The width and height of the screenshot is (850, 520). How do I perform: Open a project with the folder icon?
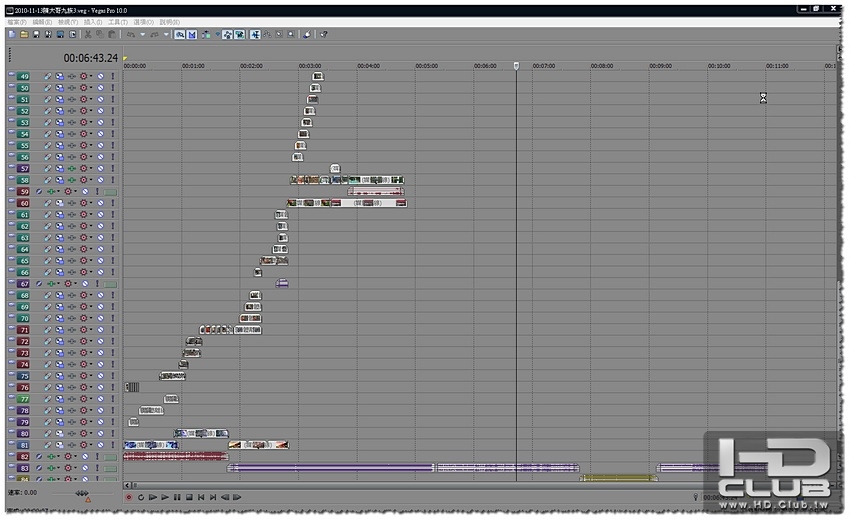[24, 34]
